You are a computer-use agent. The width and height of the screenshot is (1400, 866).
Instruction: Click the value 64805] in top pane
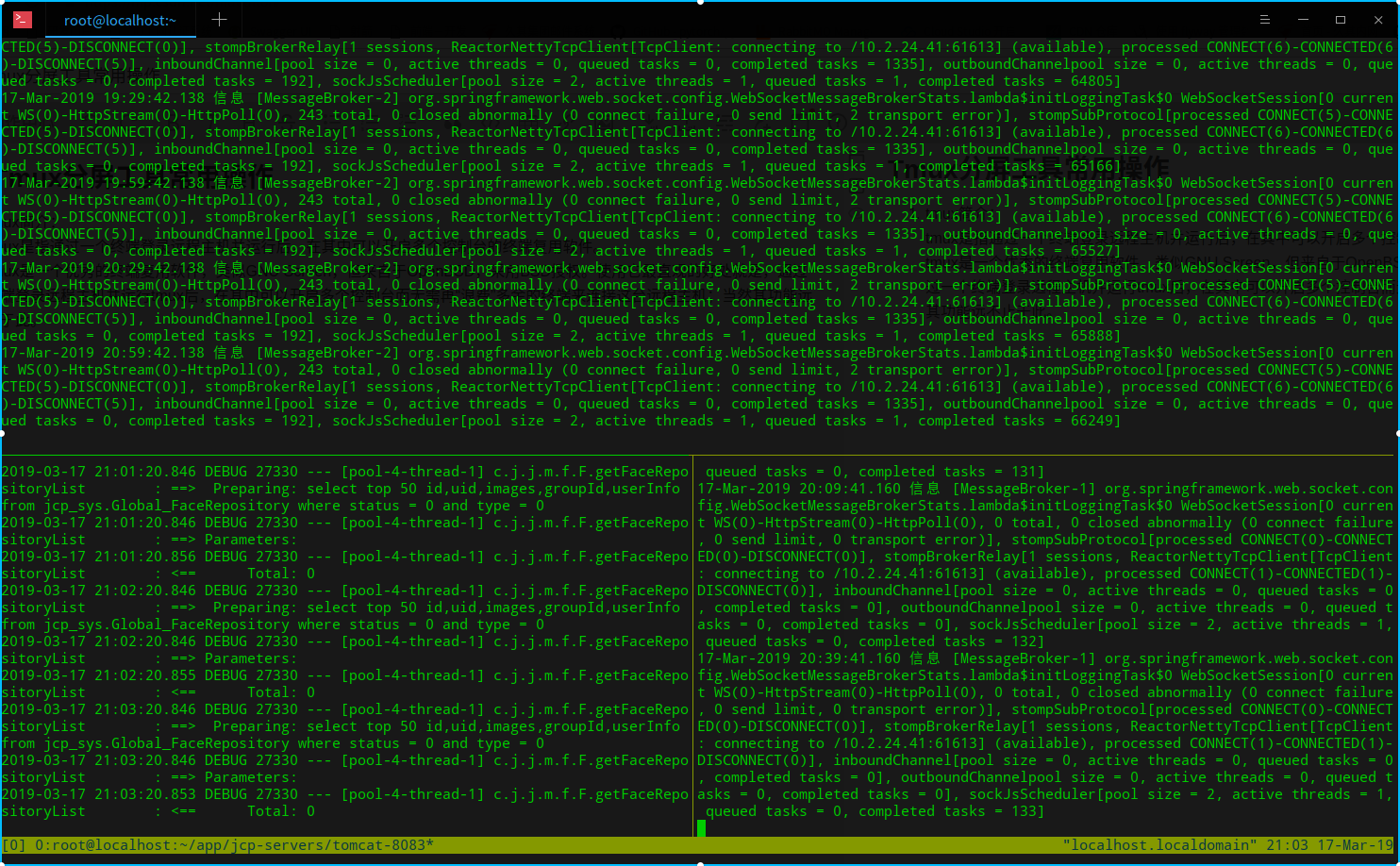click(1095, 81)
